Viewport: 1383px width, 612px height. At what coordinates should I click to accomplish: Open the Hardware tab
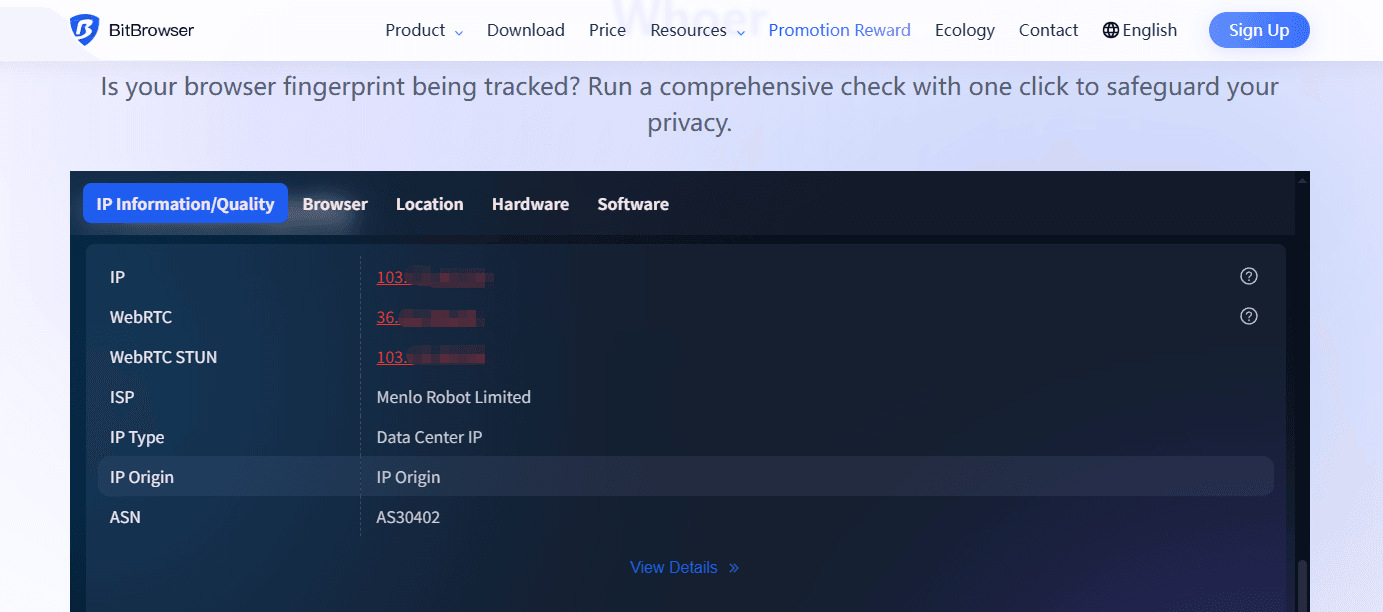coord(530,204)
